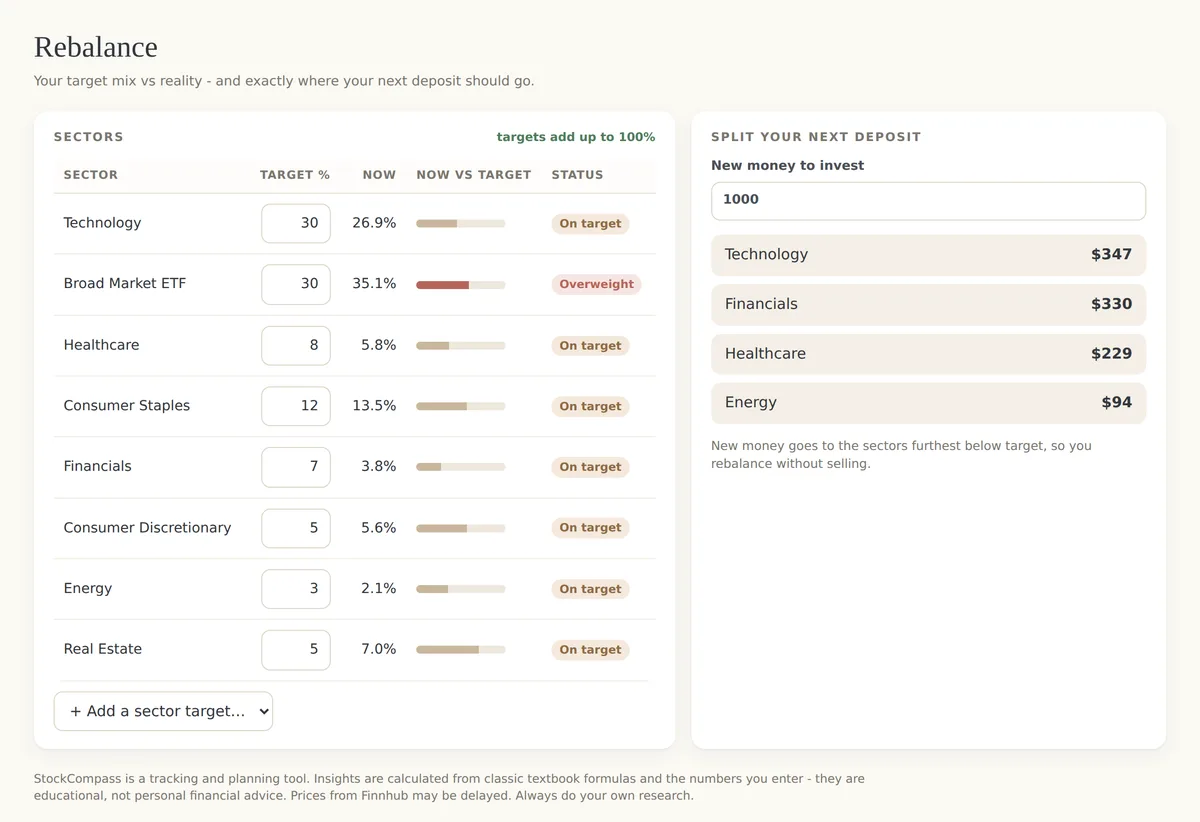The width and height of the screenshot is (1200, 822).
Task: Click the Healthcare sector name in table
Action: [101, 345]
